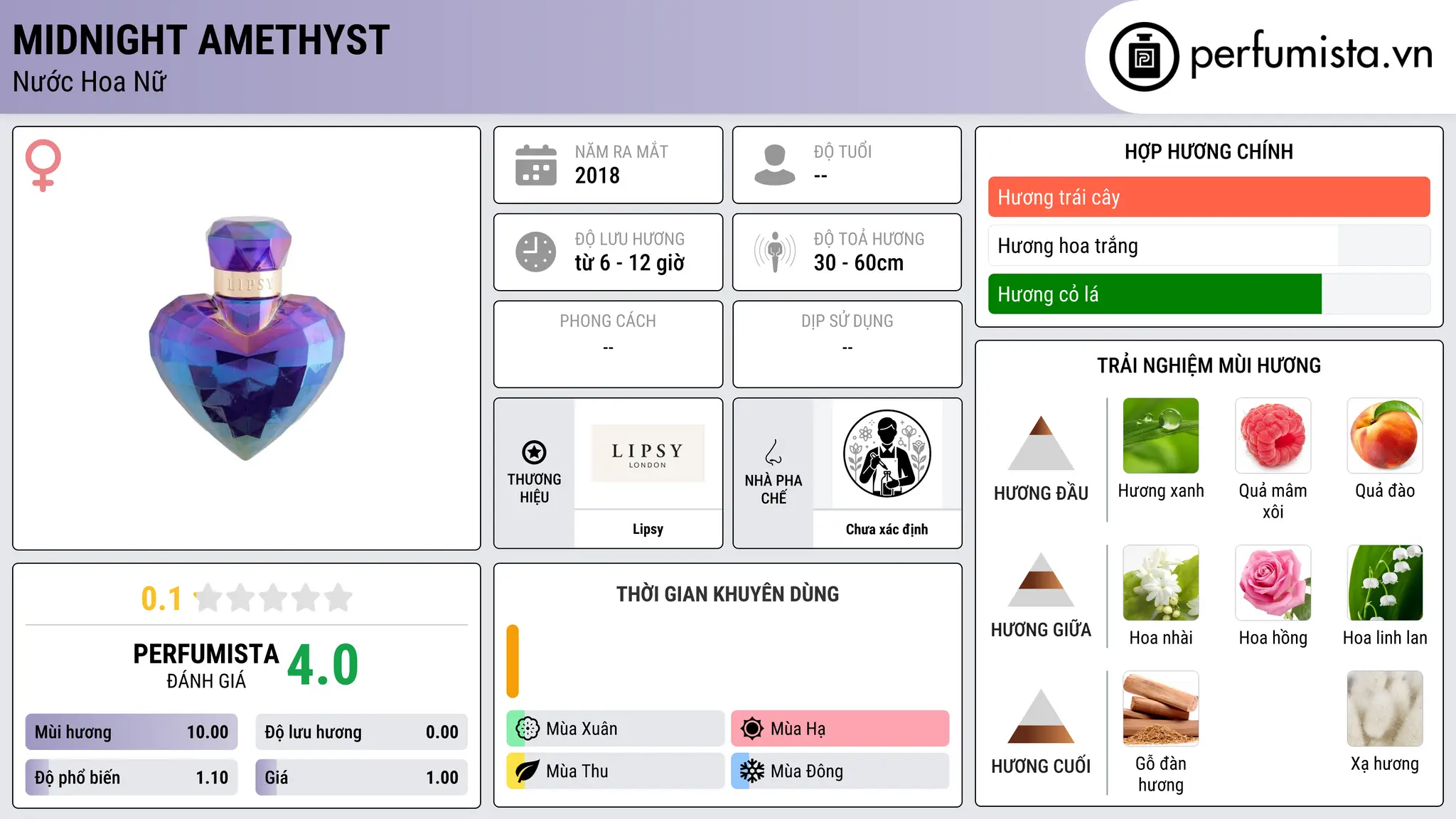This screenshot has height=819, width=1456.
Task: Select the Hoa nhài note image
Action: coord(1161,583)
